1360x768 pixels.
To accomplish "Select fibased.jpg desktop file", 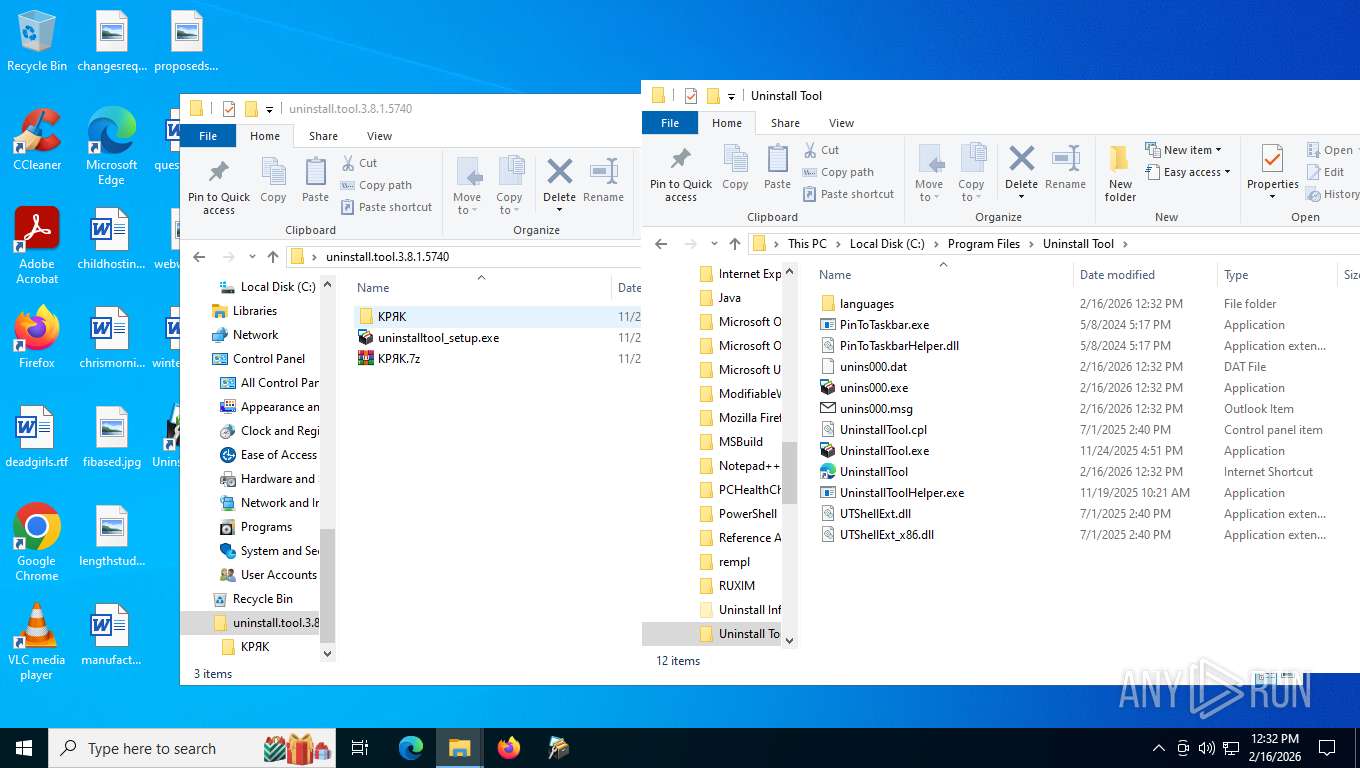I will click(x=112, y=437).
